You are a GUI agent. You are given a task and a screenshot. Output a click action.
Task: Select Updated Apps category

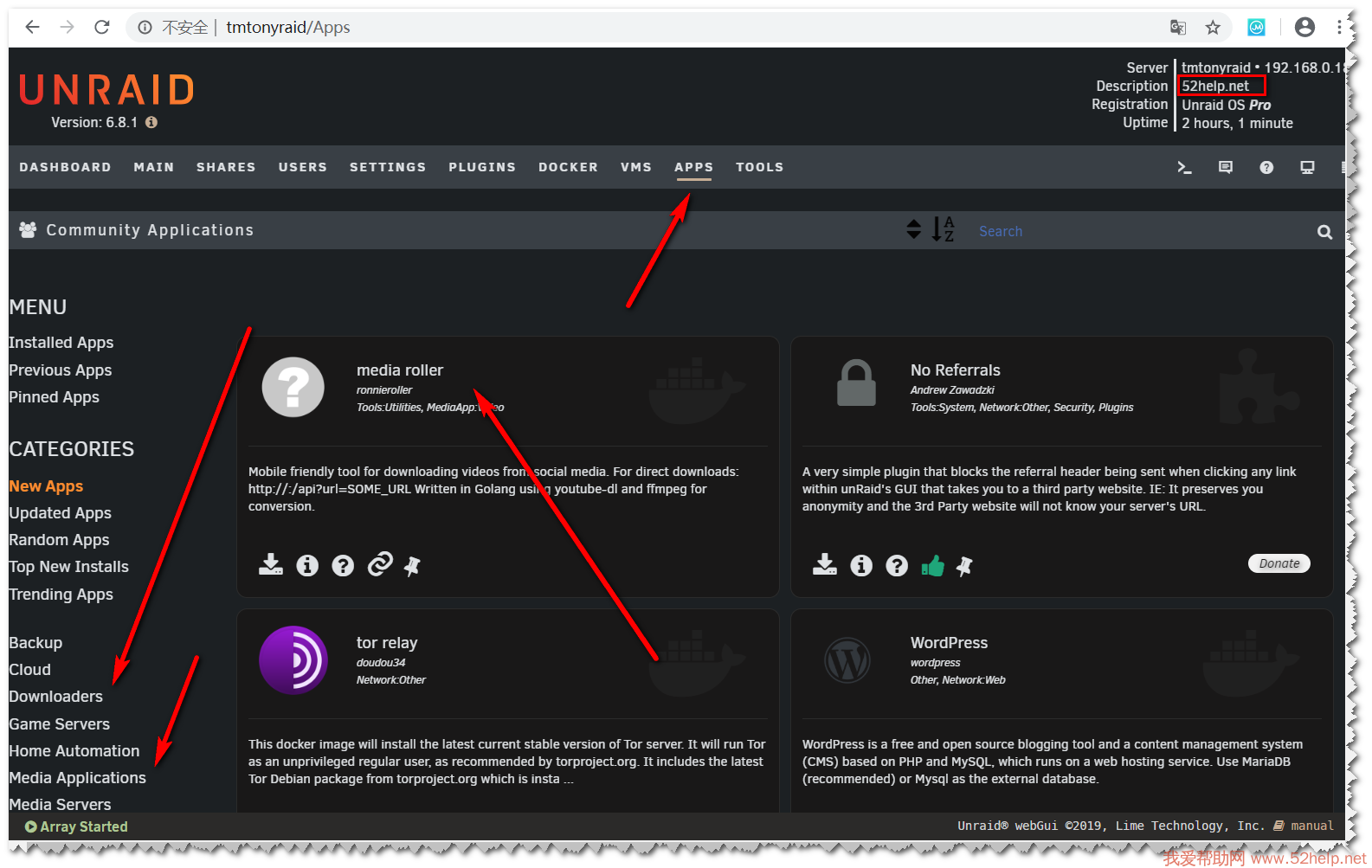click(x=61, y=513)
